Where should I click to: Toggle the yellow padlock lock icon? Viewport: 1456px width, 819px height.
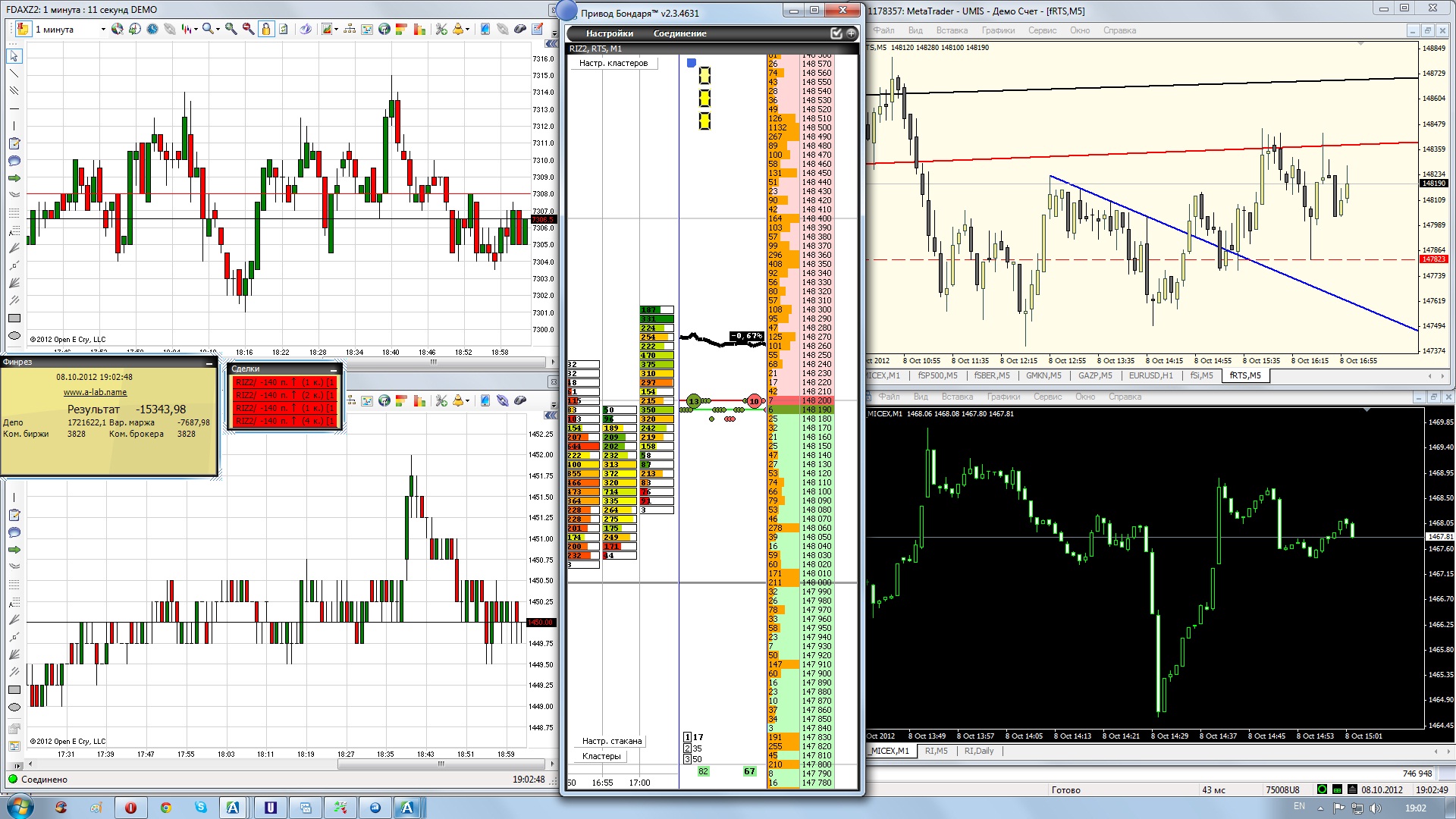pos(266,29)
